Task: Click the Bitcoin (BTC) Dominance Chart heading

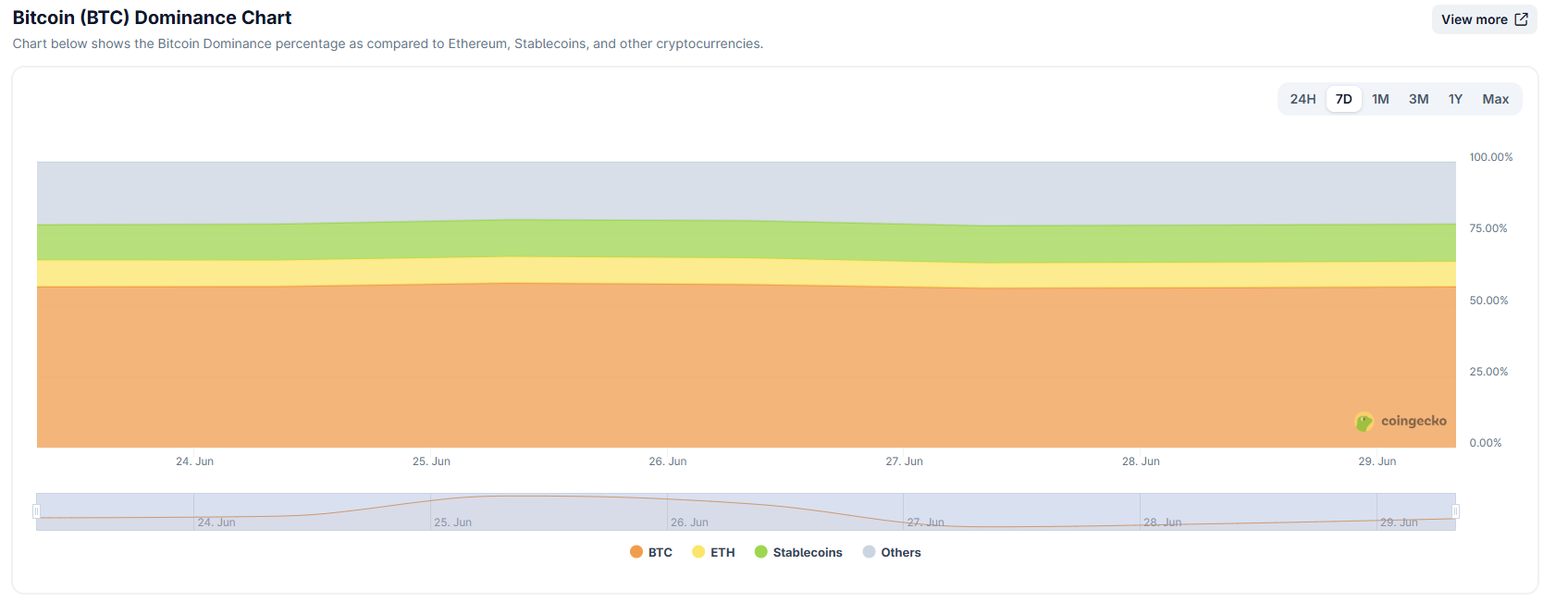Action: (x=152, y=18)
